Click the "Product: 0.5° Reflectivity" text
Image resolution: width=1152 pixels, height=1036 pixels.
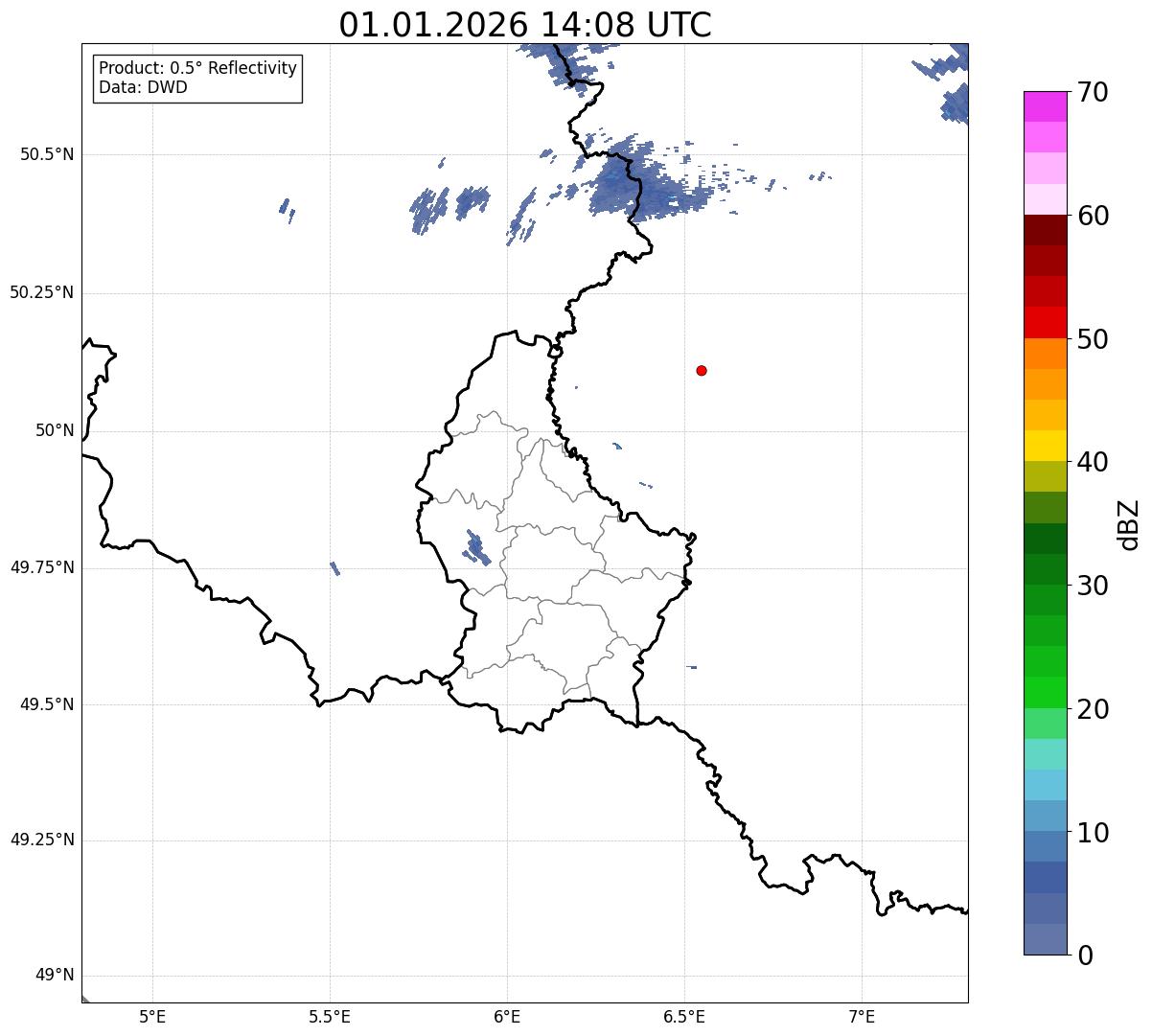197,69
